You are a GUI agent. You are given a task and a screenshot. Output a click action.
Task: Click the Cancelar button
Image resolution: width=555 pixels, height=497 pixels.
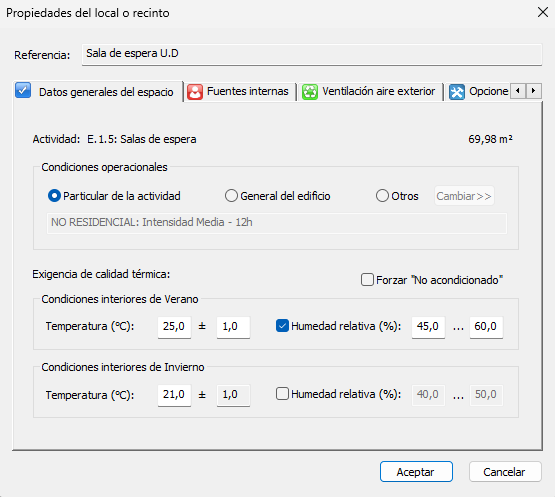coord(505,472)
